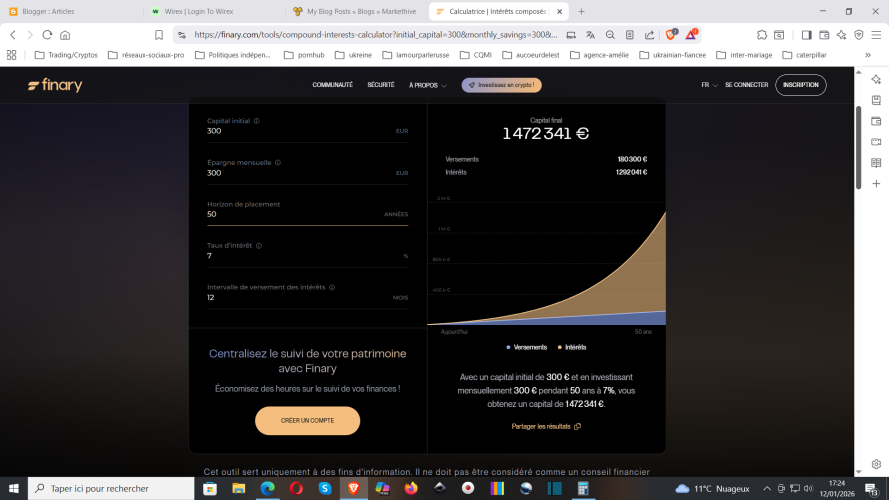Image resolution: width=889 pixels, height=500 pixels.
Task: Click the info icon beside Capital initial
Action: pyautogui.click(x=257, y=121)
